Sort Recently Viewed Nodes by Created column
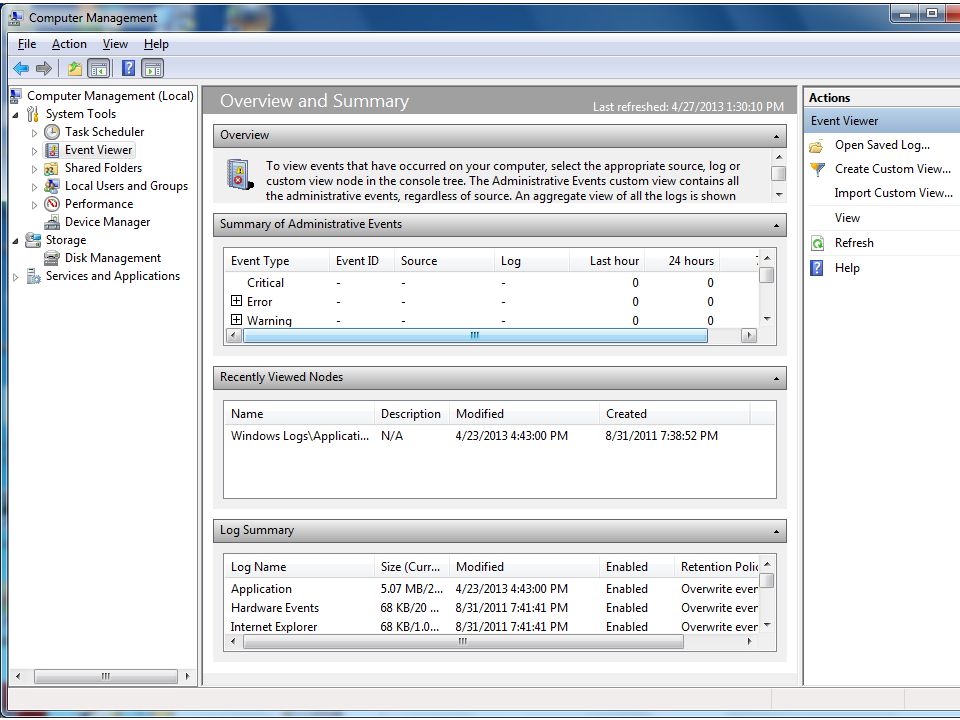Screen dimensions: 960x720 (674, 414)
